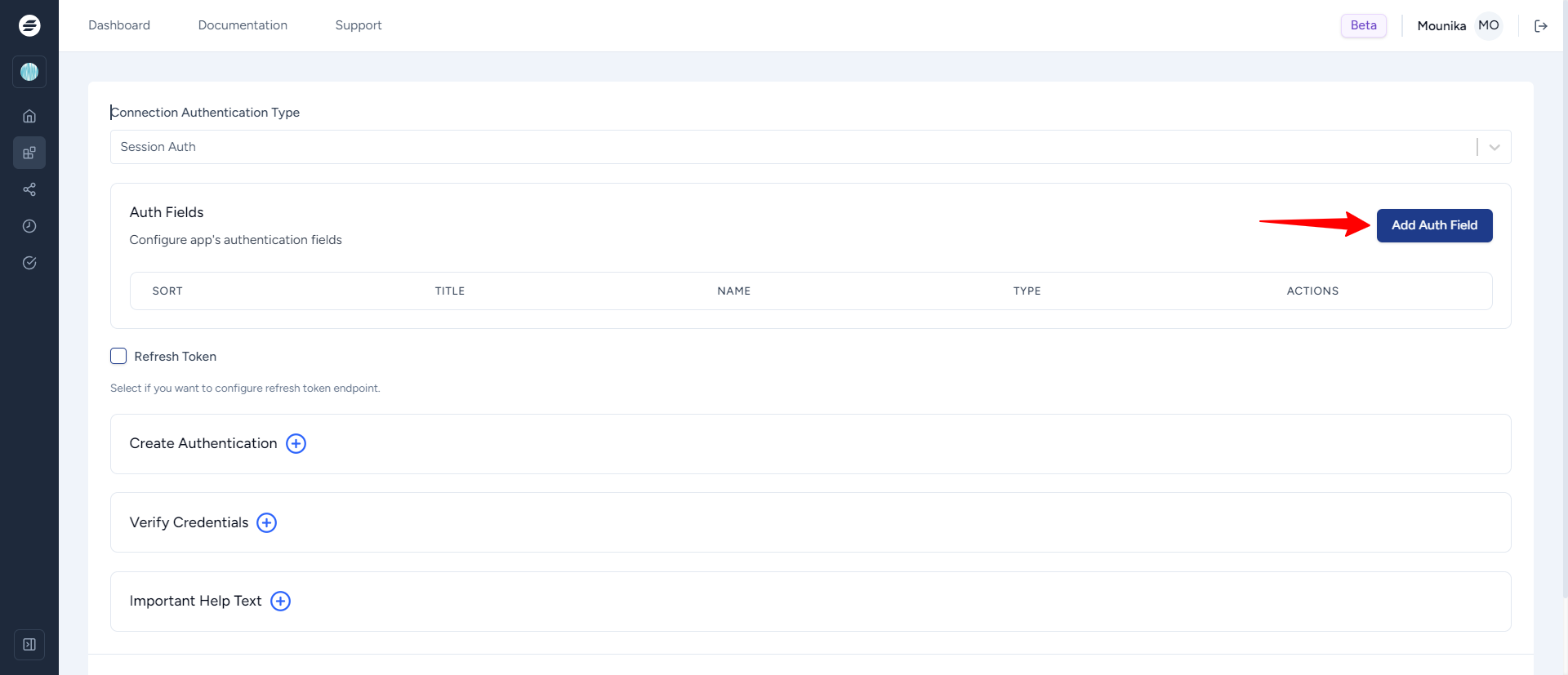Click the share connections sidebar icon

[29, 189]
